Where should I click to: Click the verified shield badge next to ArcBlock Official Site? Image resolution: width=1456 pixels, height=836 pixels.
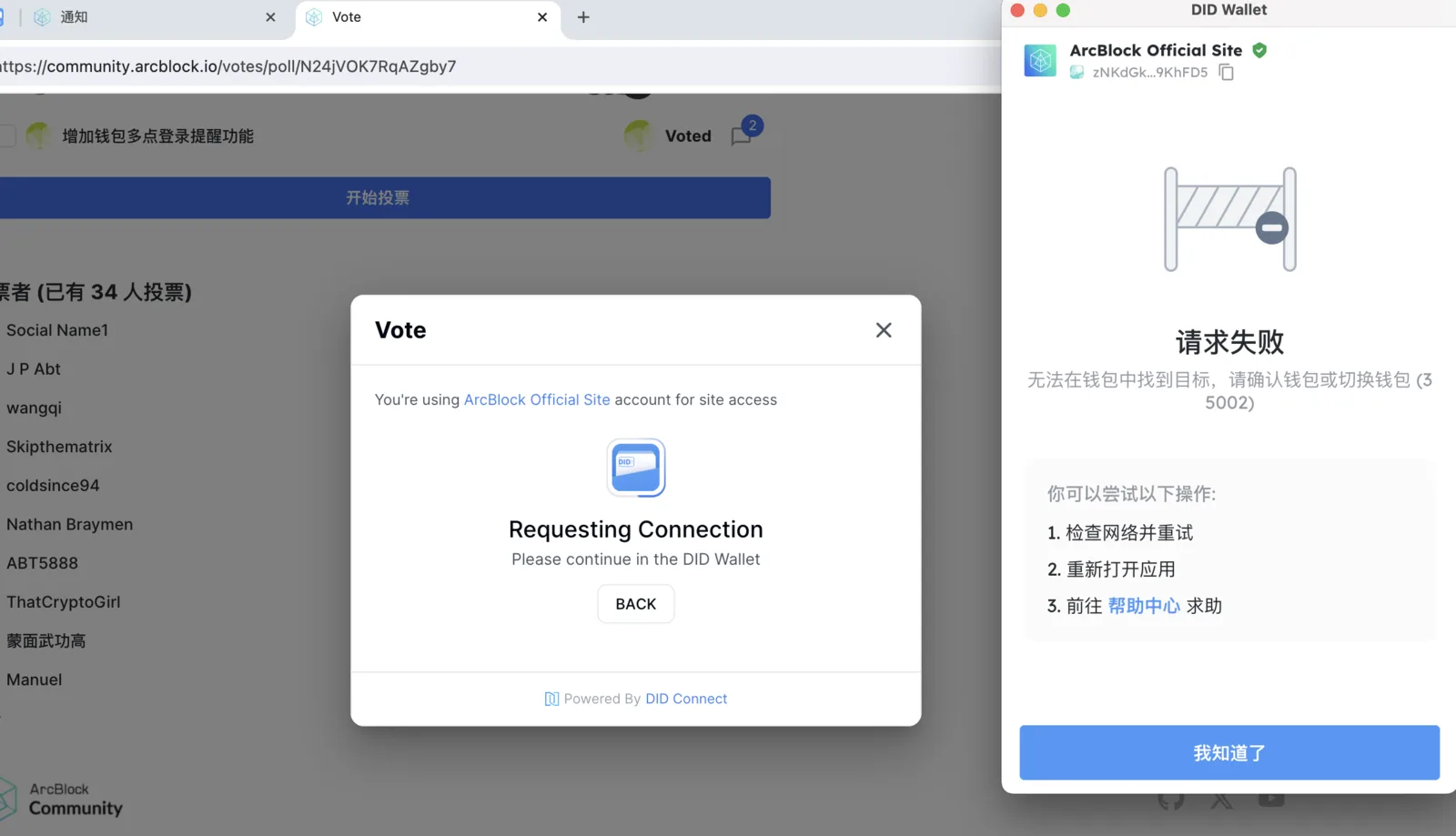[x=1259, y=50]
